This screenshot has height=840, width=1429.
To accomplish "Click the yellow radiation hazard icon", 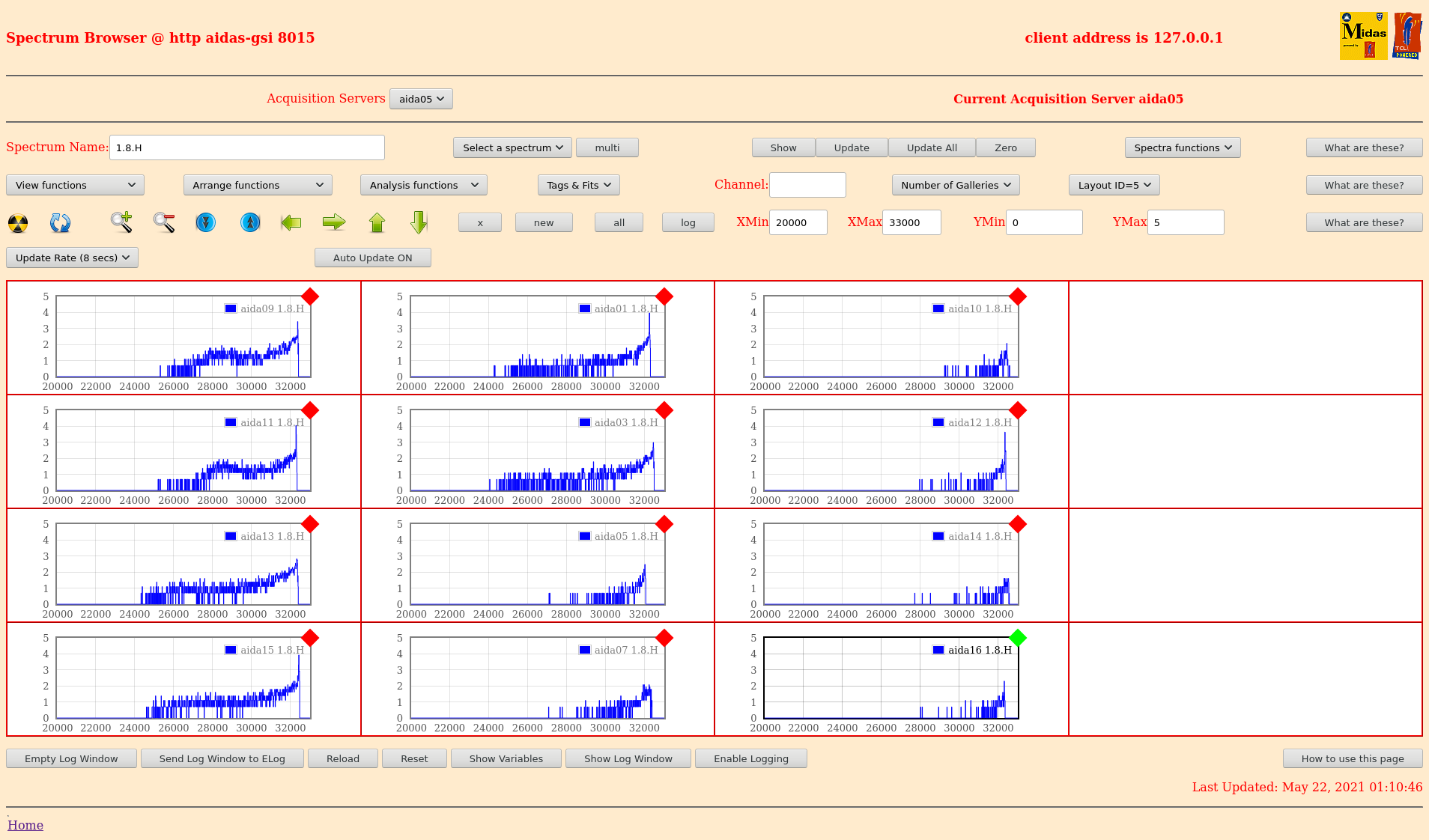I will coord(18,223).
